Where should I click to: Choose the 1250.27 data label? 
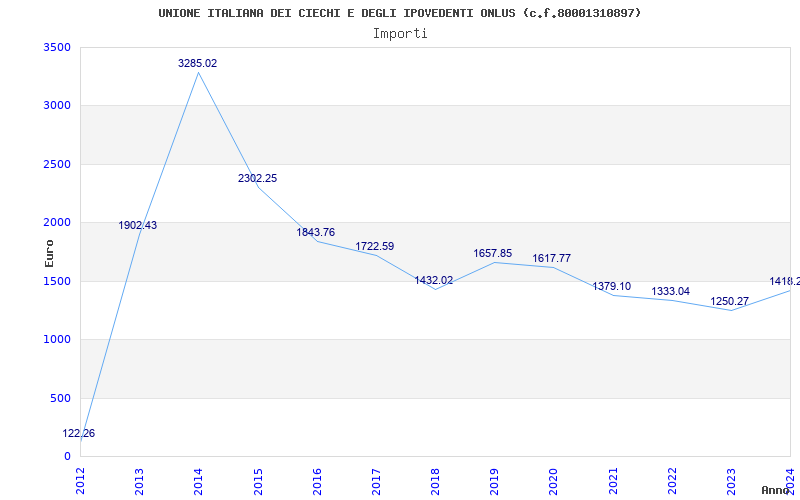(x=730, y=301)
